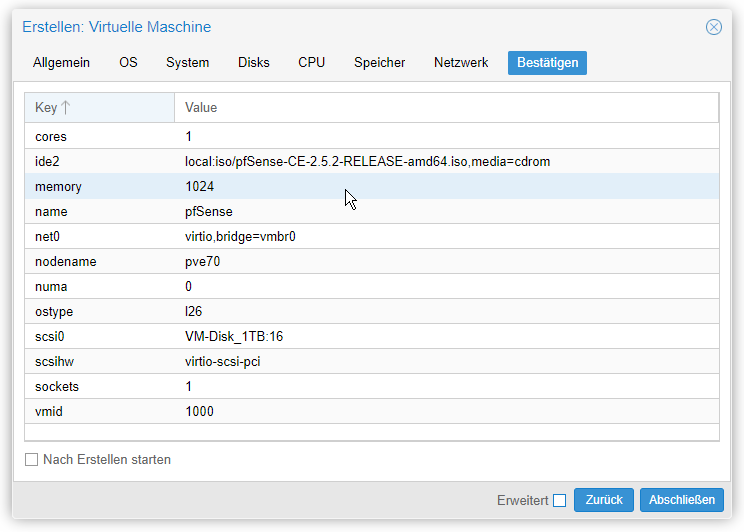Switch to the Speicher tab
Viewport: 744px width, 532px height.
pyautogui.click(x=380, y=63)
